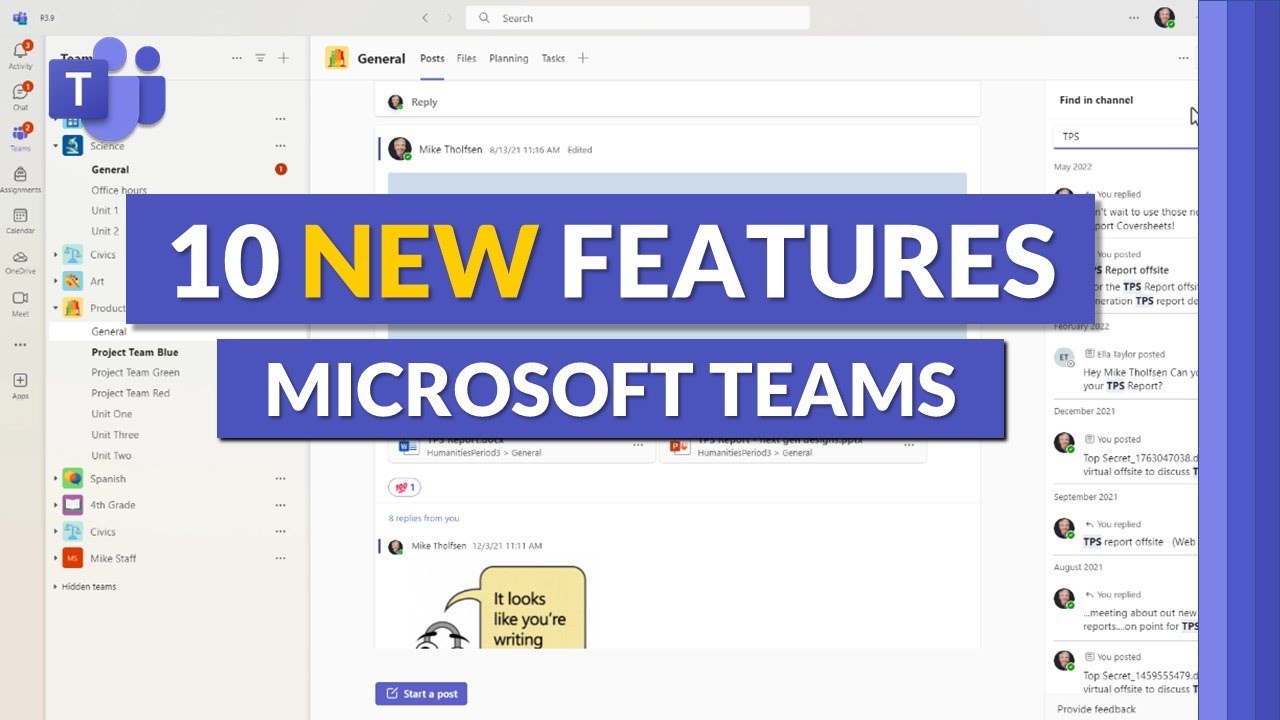Open the TPS Report.docx attachment card
1280x720 pixels.
coord(521,446)
